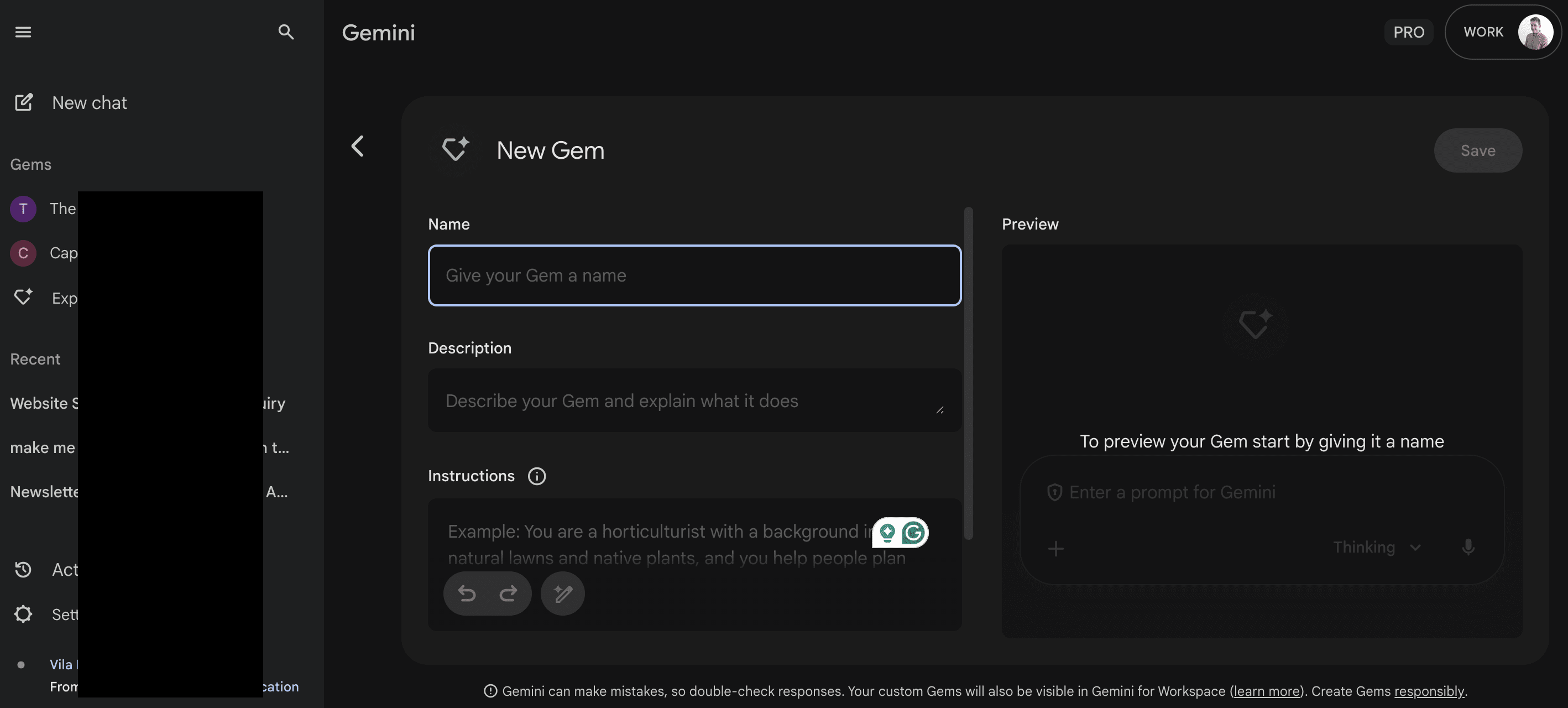Click the PRO badge button
This screenshot has height=708, width=1568.
pyautogui.click(x=1409, y=32)
